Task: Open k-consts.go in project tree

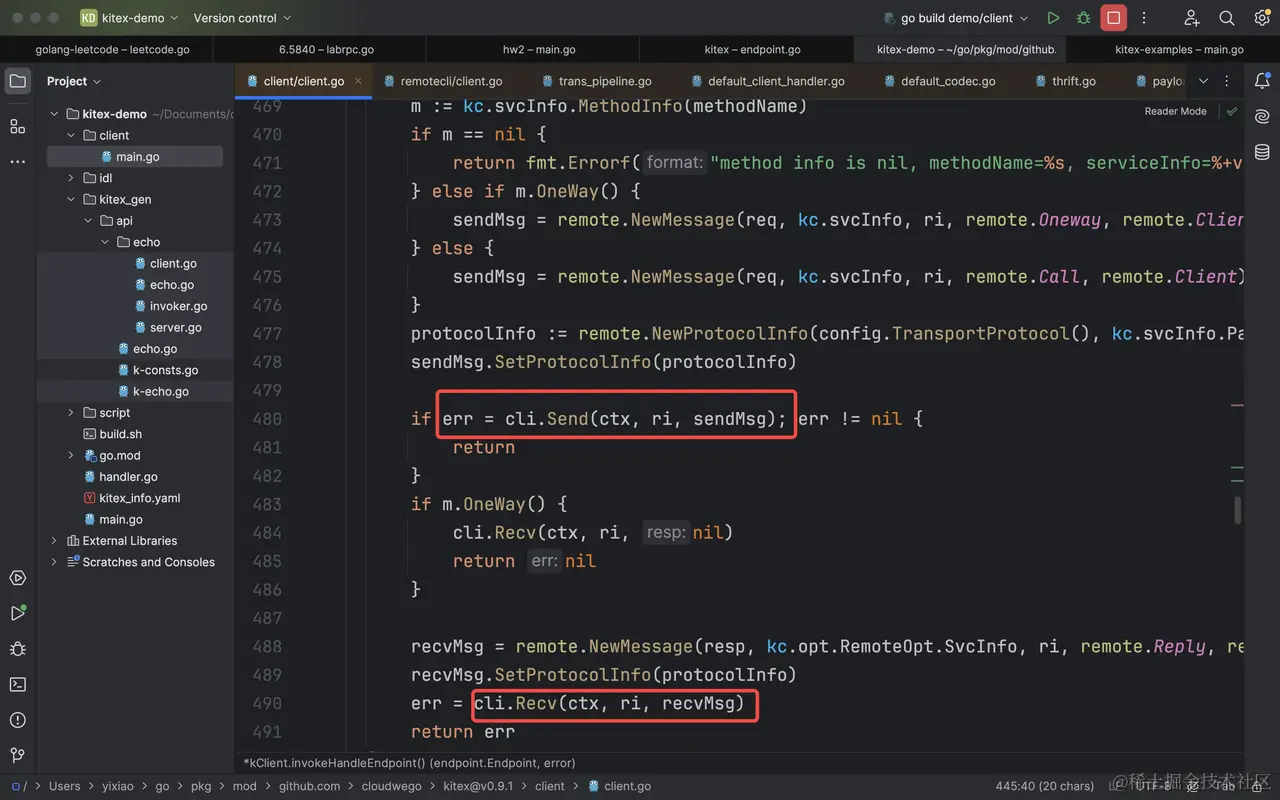Action: click(165, 370)
